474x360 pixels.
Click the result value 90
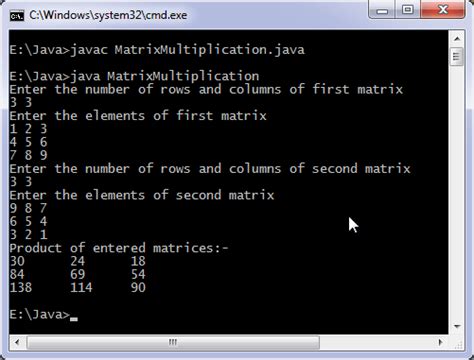(x=138, y=287)
